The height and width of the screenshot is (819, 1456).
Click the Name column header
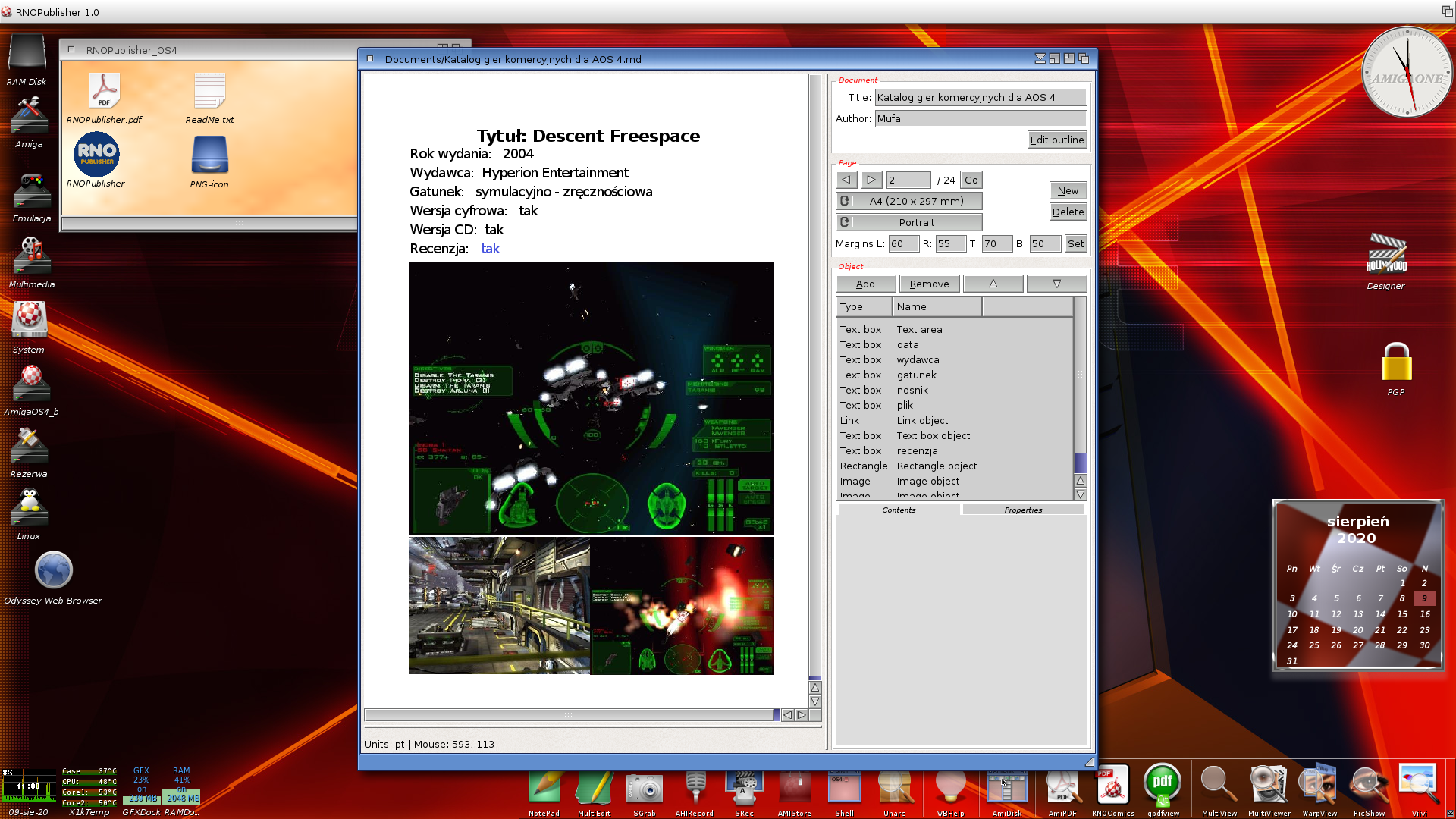pyautogui.click(x=937, y=306)
